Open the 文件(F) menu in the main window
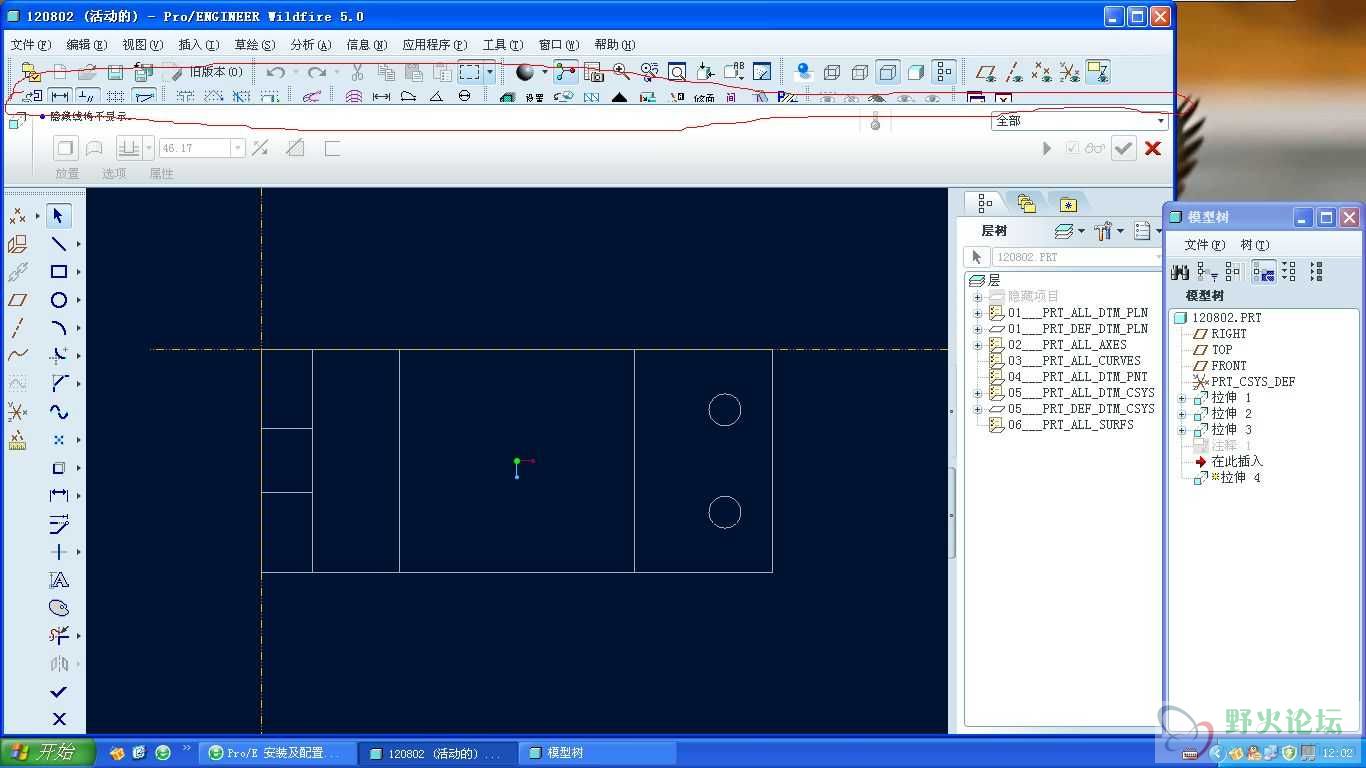The image size is (1366, 768). [x=30, y=44]
